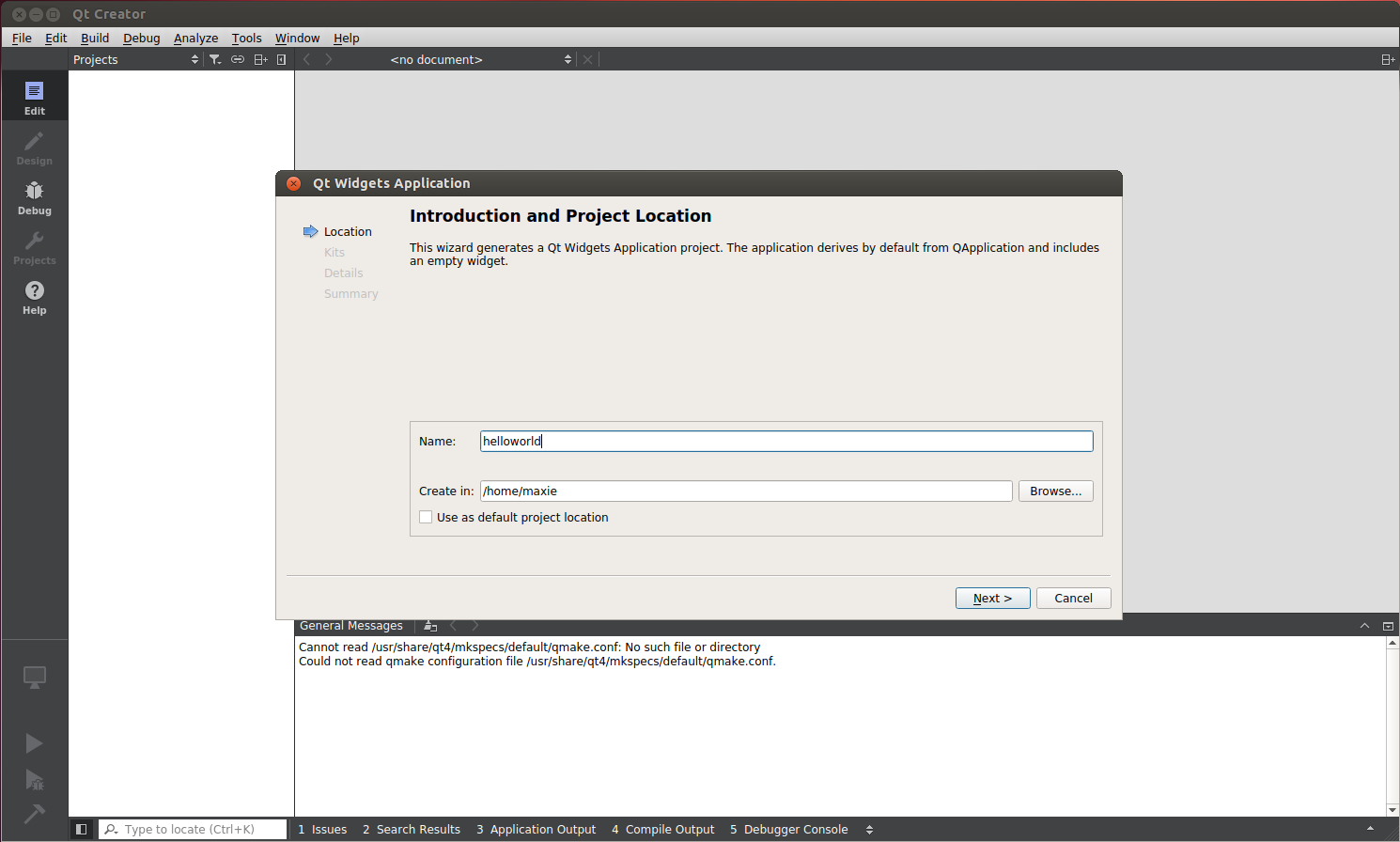This screenshot has height=842, width=1400.
Task: Click the progress details toggle arrow
Action: coord(1370,829)
